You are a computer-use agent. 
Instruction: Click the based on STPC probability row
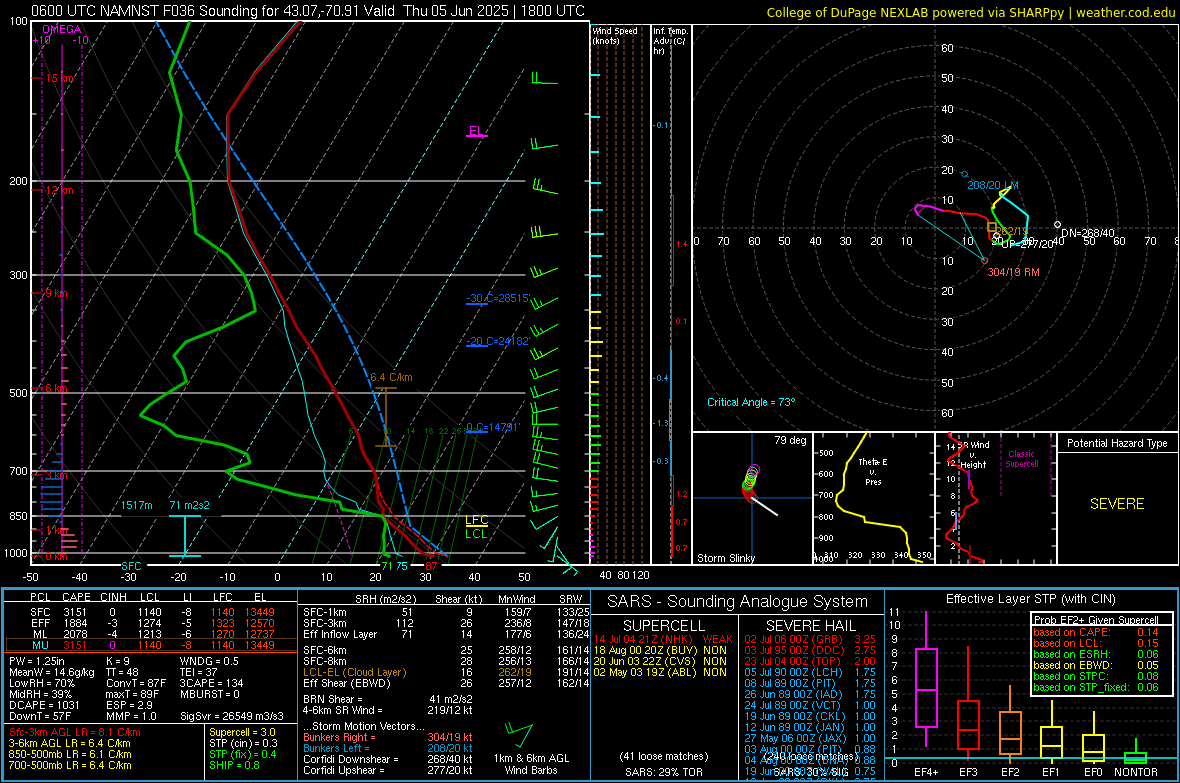point(1096,676)
